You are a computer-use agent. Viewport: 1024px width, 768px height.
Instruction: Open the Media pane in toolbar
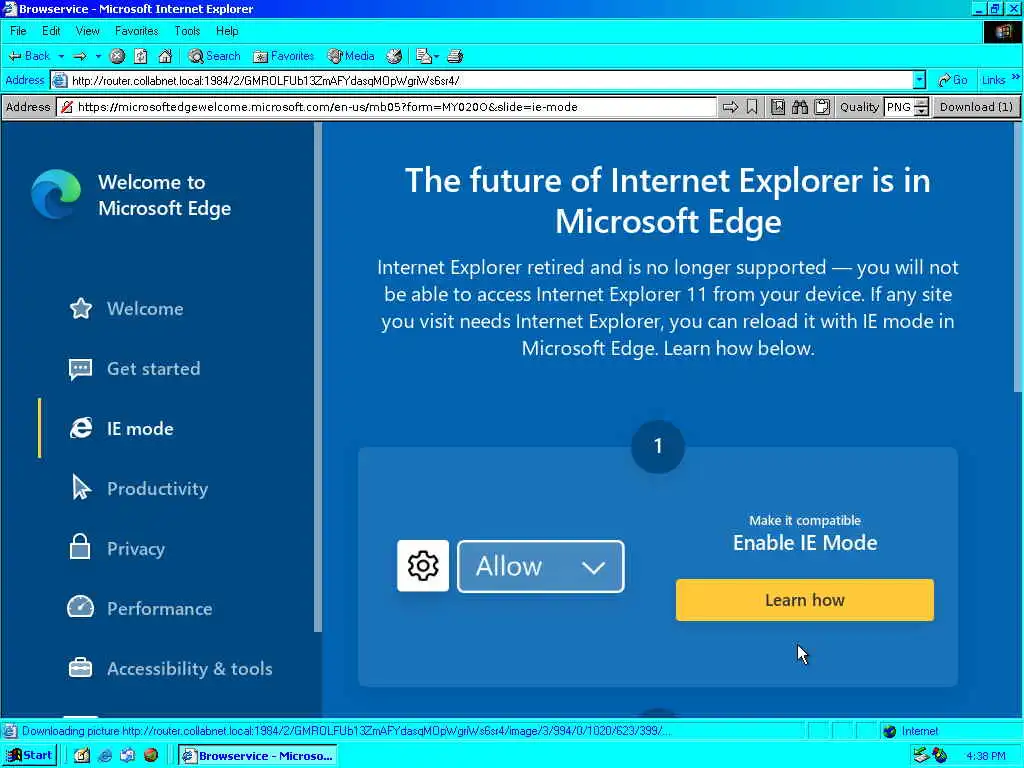click(x=351, y=56)
